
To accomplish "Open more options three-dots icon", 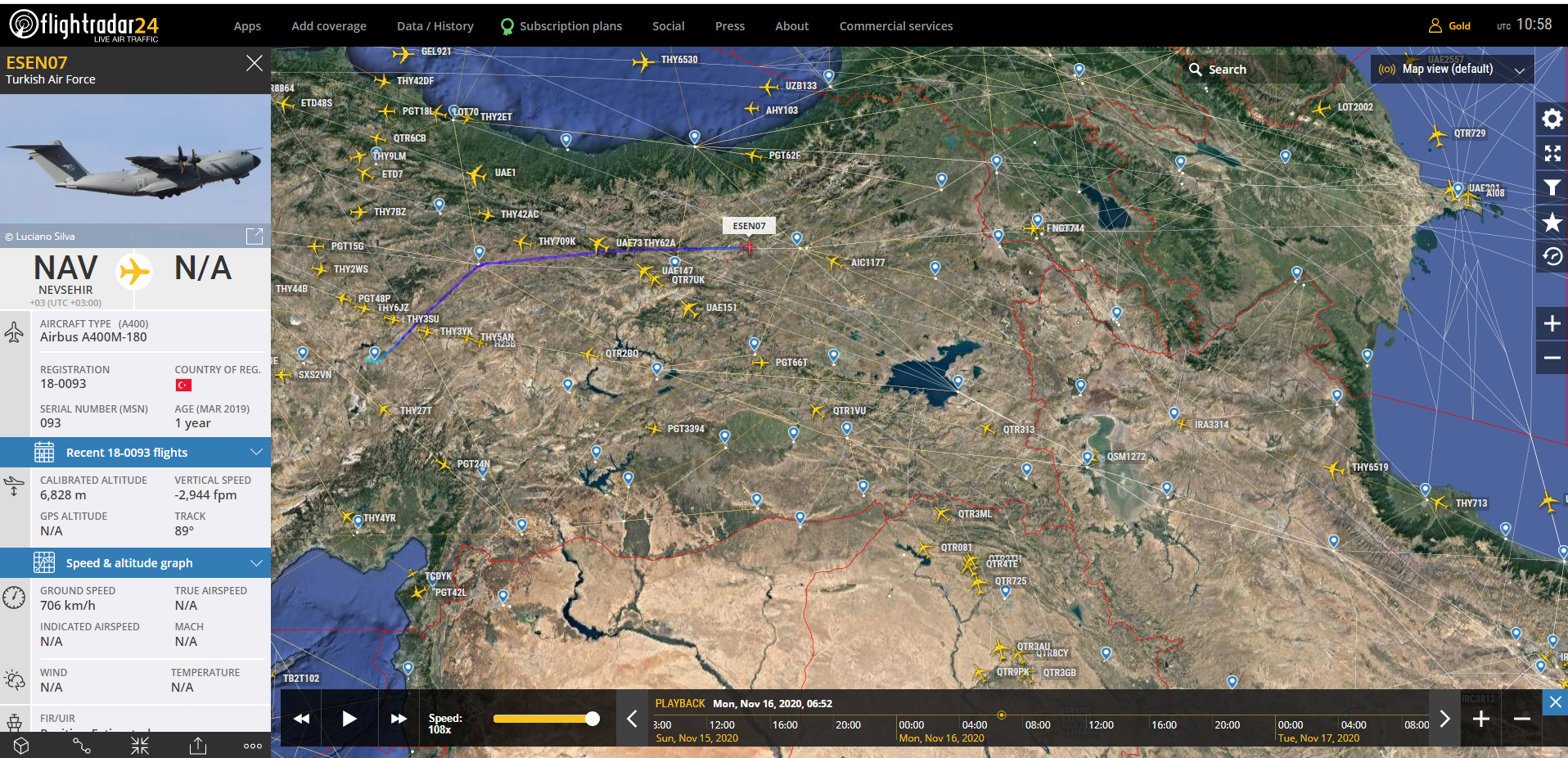I will click(253, 746).
